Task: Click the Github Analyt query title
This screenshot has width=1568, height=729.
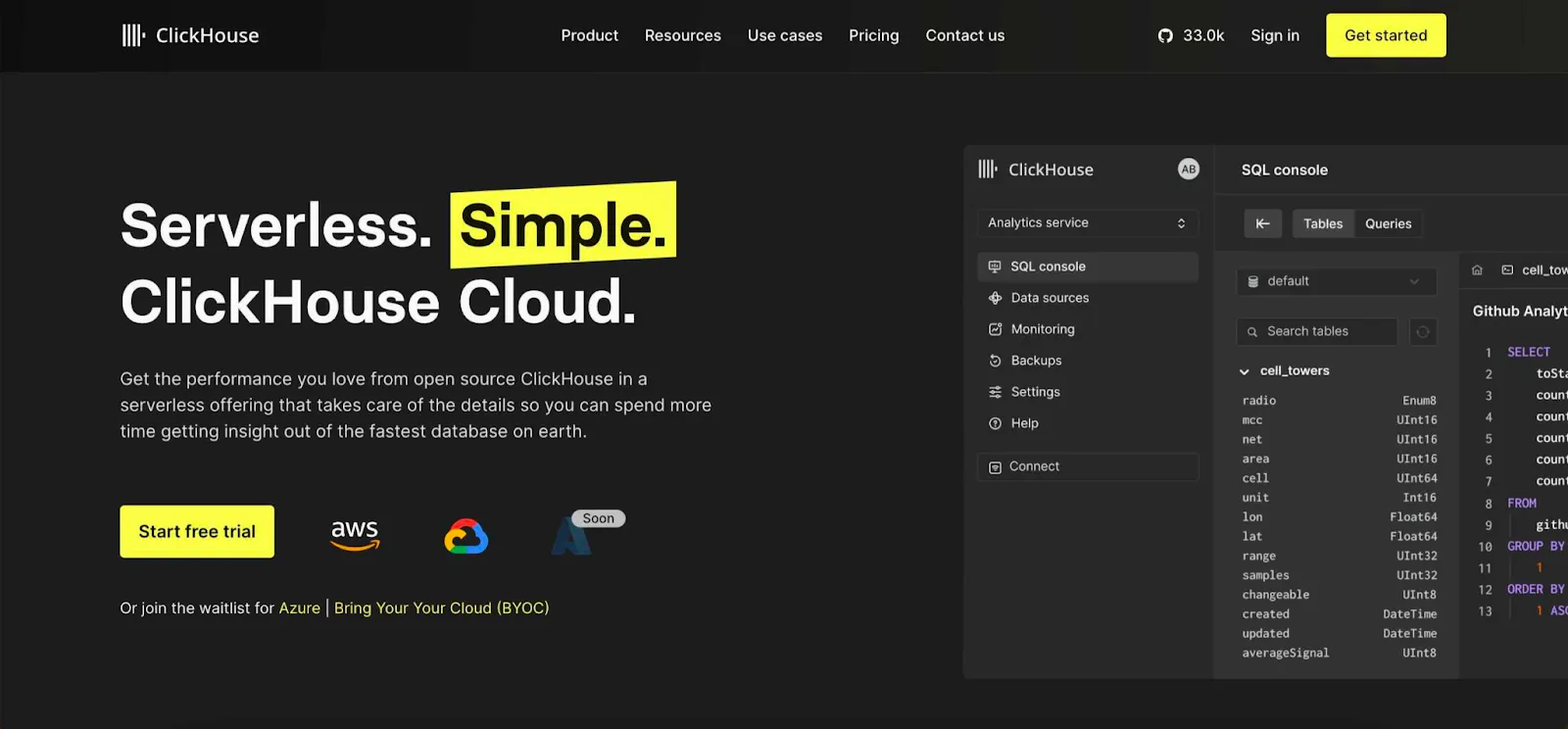Action: click(x=1519, y=311)
